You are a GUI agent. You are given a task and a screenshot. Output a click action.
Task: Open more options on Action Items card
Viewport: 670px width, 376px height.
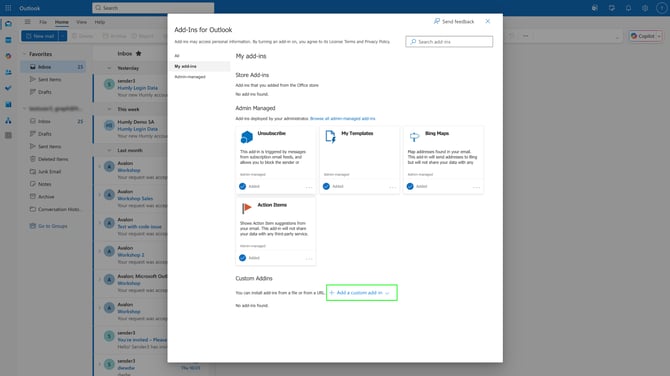point(309,258)
